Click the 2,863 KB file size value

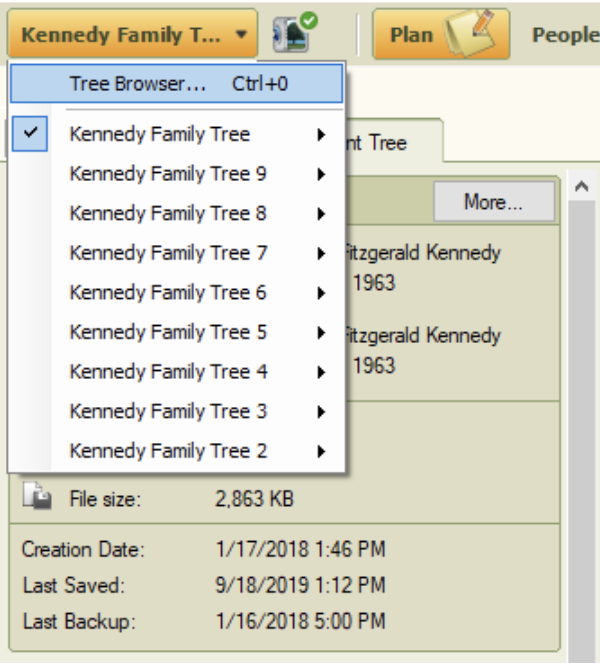tap(254, 498)
